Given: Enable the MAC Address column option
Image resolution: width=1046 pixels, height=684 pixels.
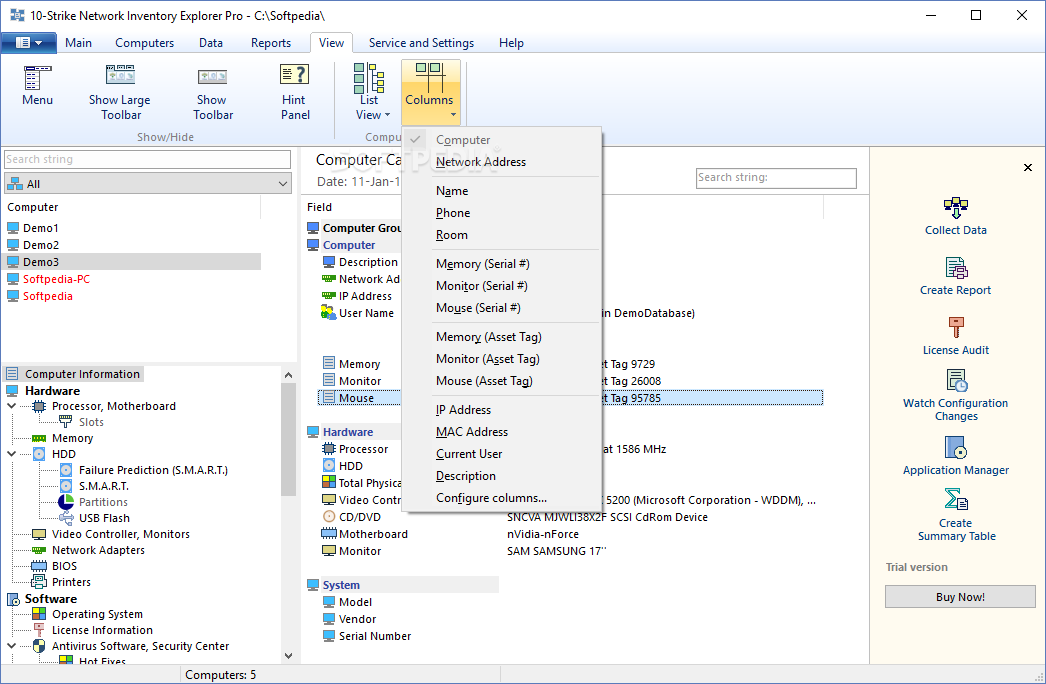Looking at the screenshot, I should pyautogui.click(x=502, y=432).
